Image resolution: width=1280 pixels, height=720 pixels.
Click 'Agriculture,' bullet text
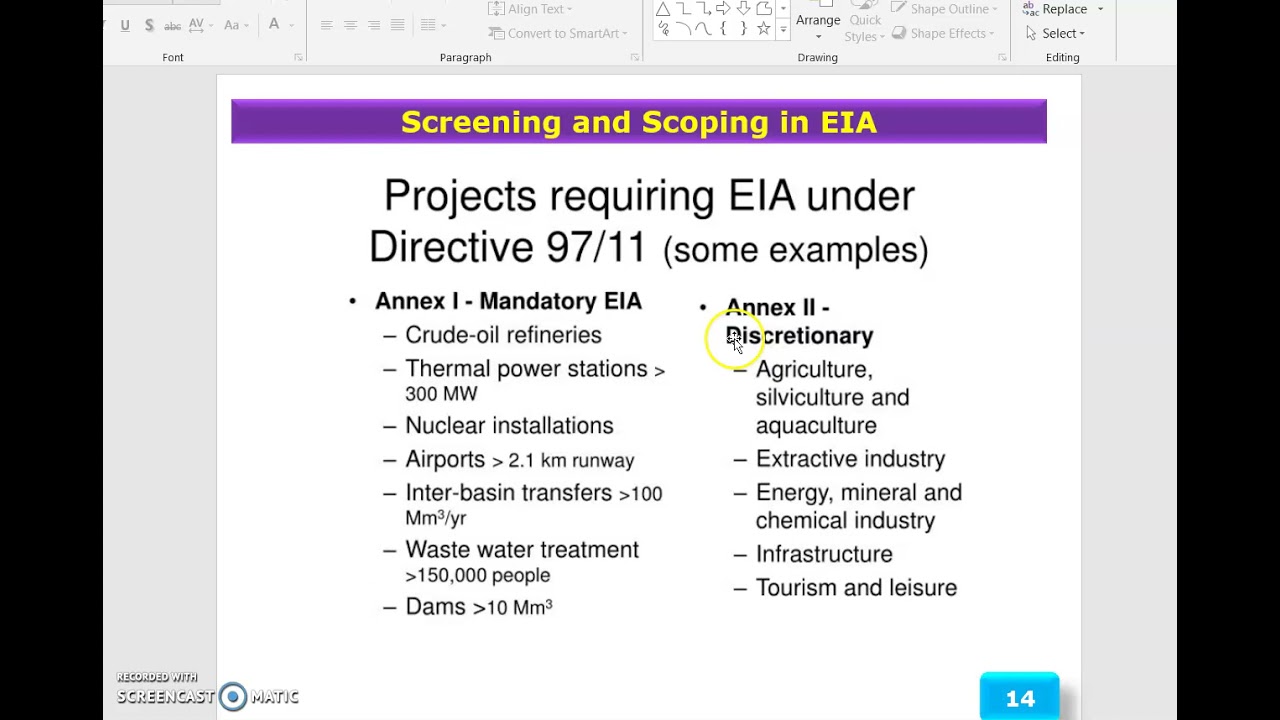pyautogui.click(x=815, y=370)
